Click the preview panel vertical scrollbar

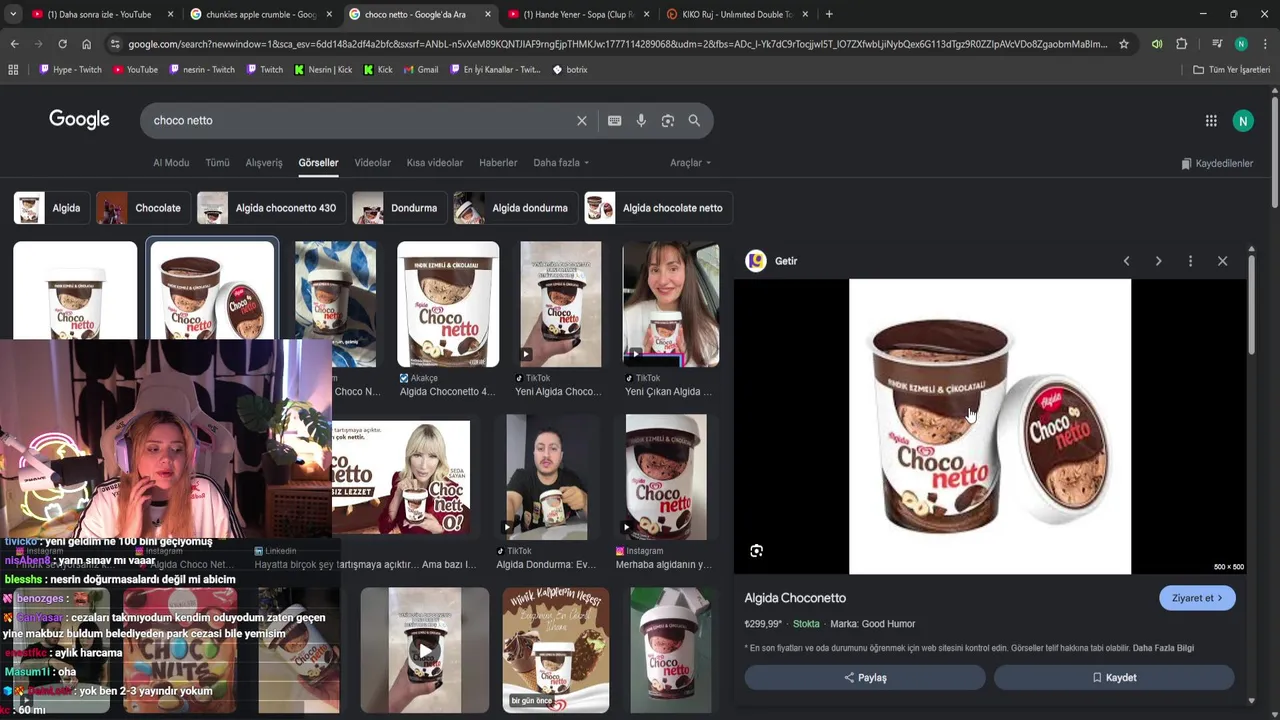pyautogui.click(x=1250, y=303)
